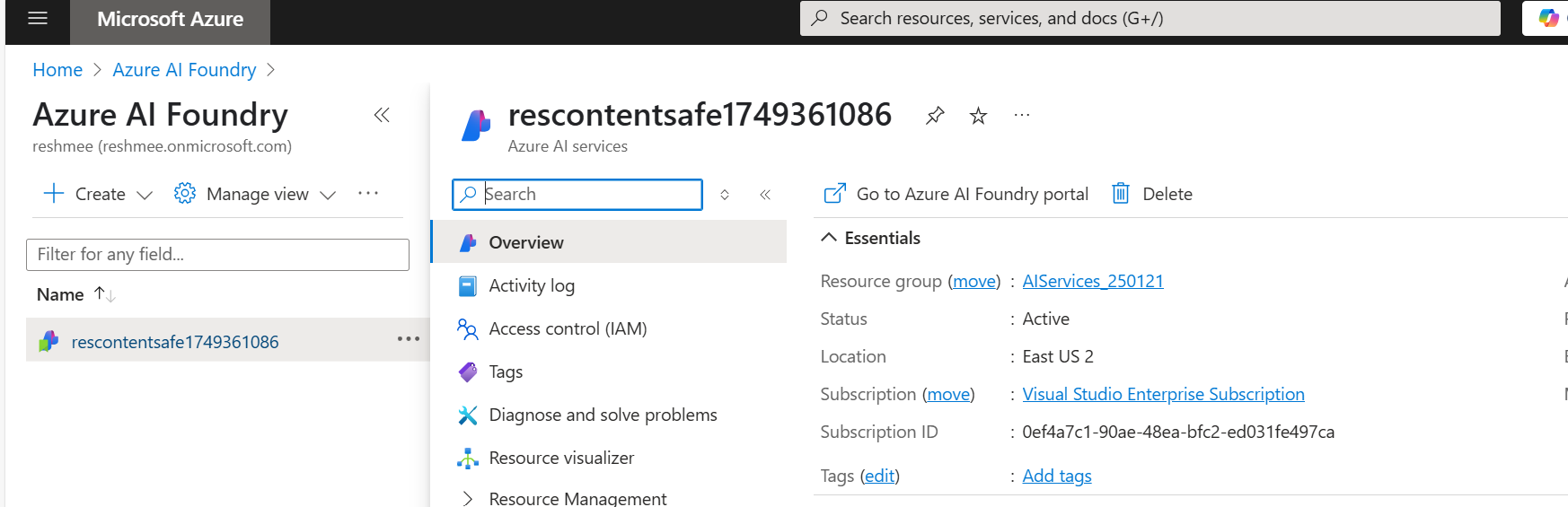This screenshot has width=1568, height=507.
Task: Click the Access control people icon
Action: [x=468, y=328]
